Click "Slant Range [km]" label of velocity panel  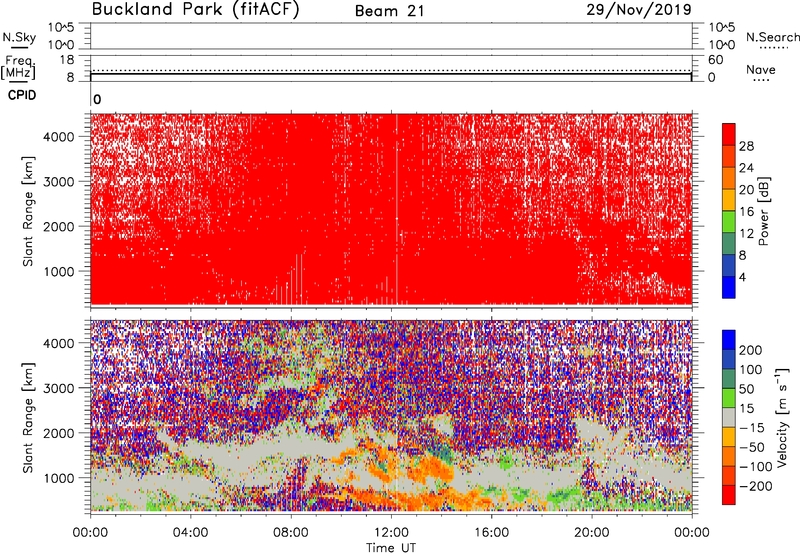point(28,418)
